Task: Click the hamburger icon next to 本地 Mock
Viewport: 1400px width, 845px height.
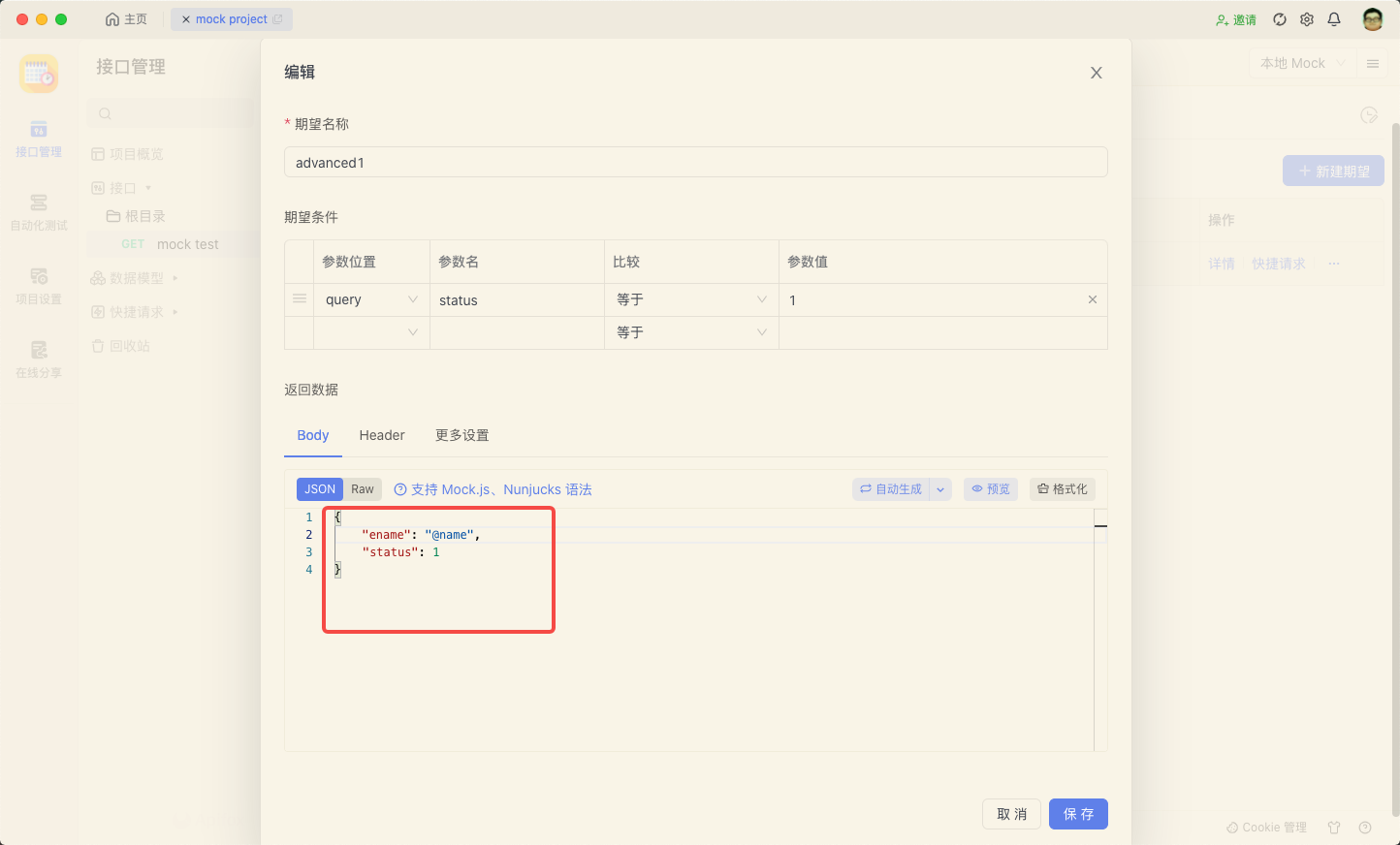Action: coord(1373,63)
